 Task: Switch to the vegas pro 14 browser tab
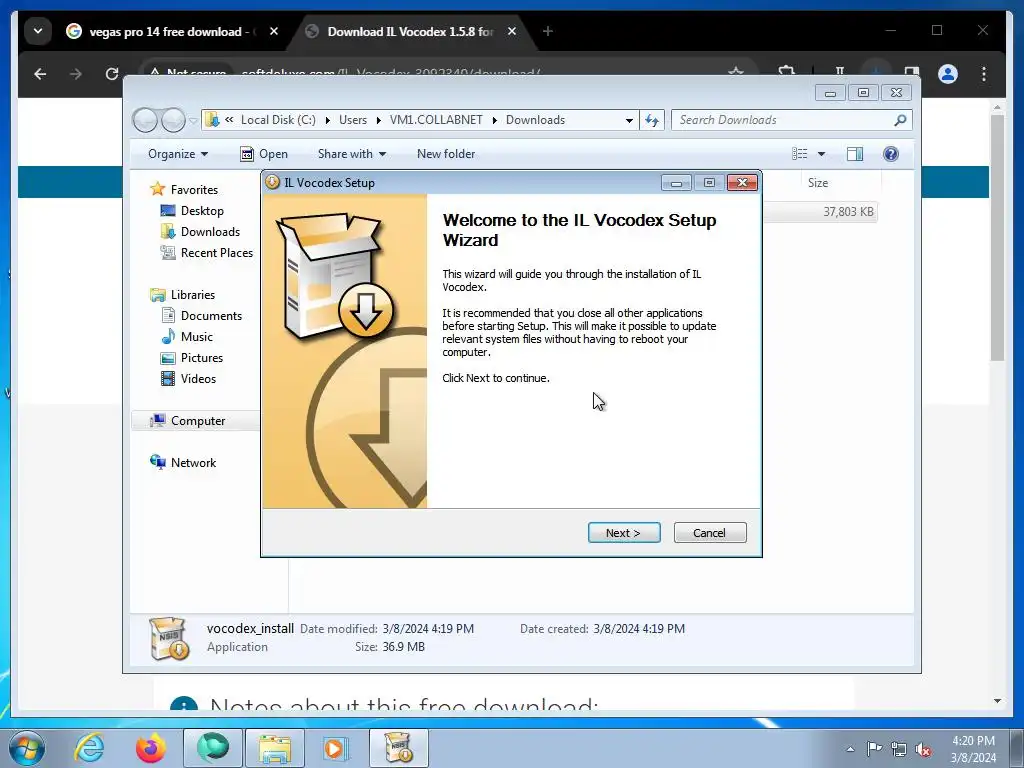point(165,31)
